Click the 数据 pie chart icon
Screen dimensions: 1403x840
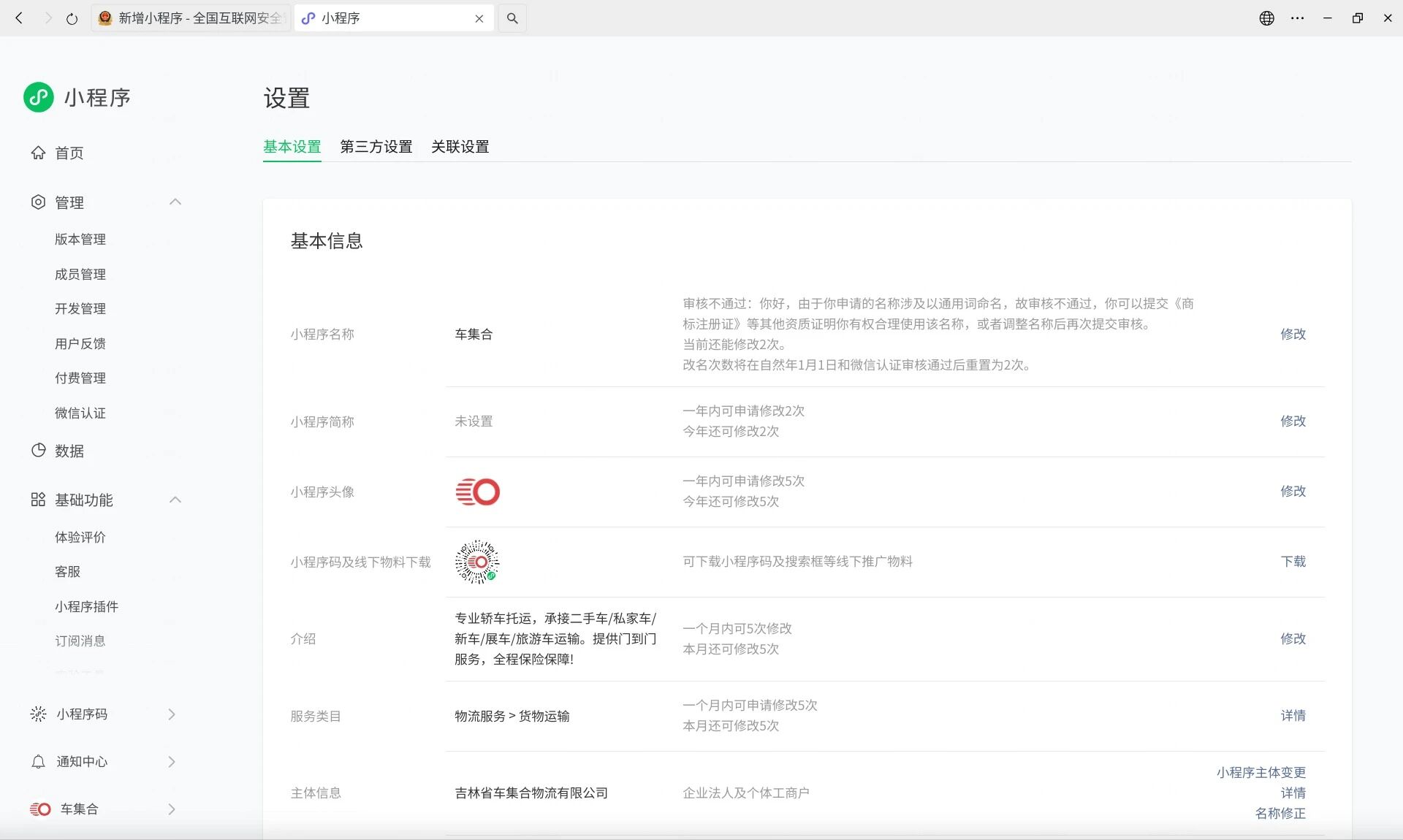click(38, 451)
